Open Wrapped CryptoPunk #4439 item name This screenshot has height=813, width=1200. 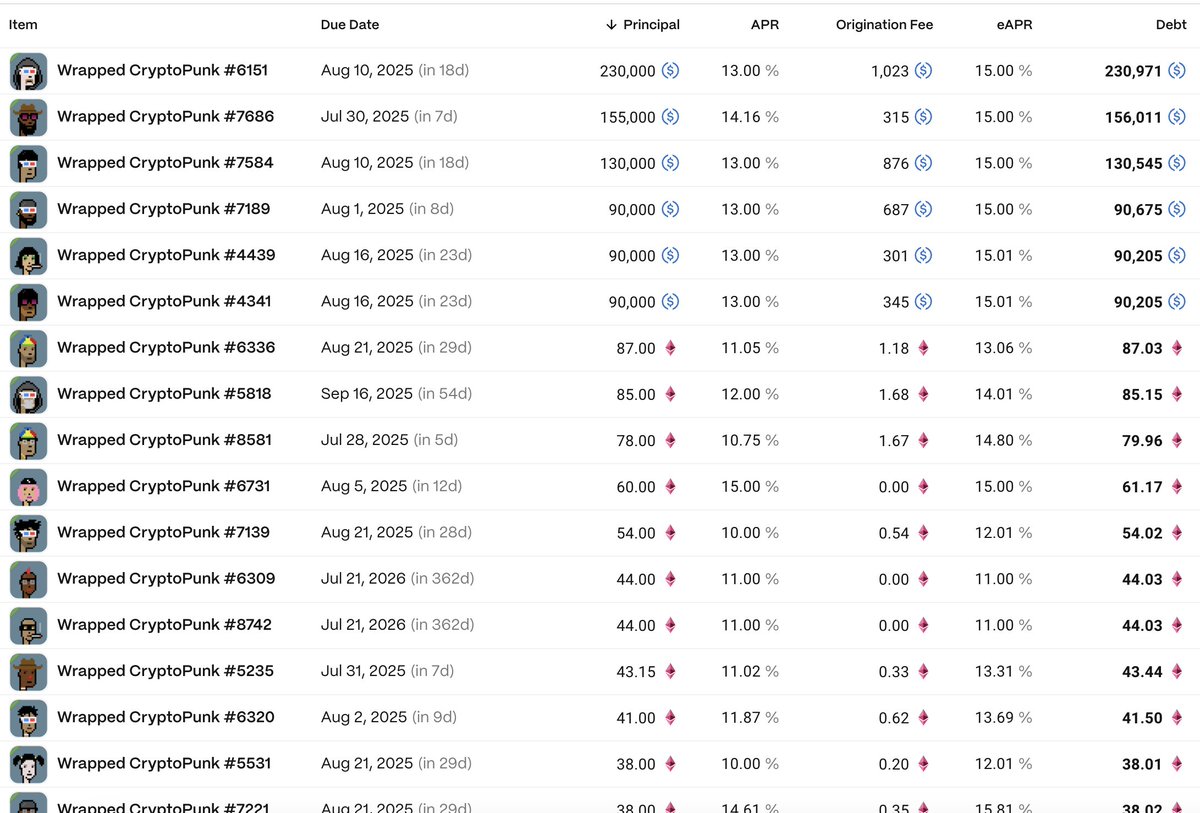pyautogui.click(x=166, y=255)
